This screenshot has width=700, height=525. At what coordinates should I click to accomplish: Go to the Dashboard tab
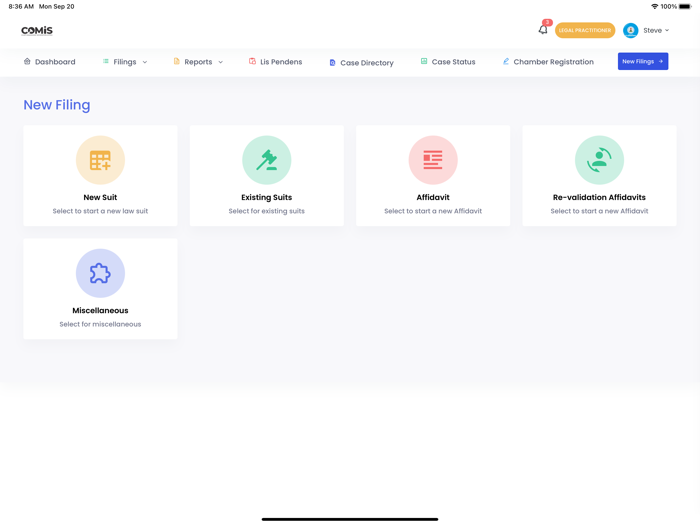[x=50, y=62]
